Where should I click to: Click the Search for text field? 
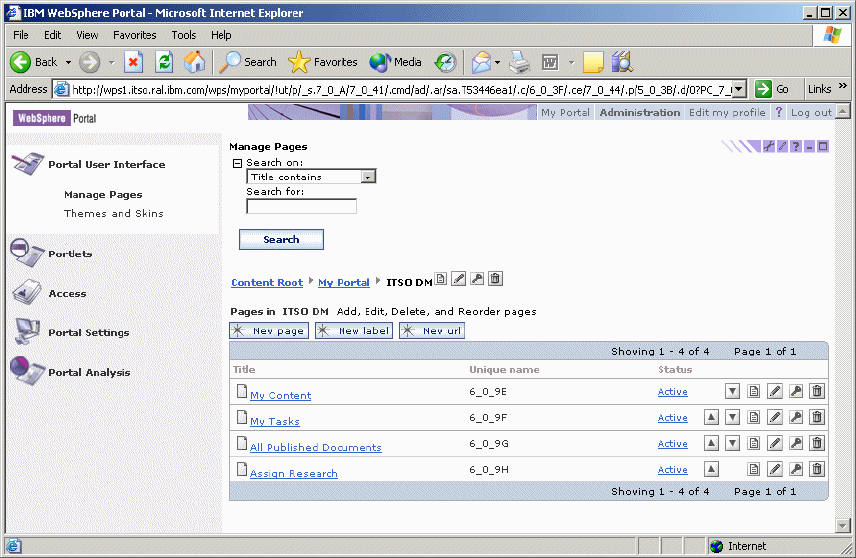pyautogui.click(x=301, y=206)
